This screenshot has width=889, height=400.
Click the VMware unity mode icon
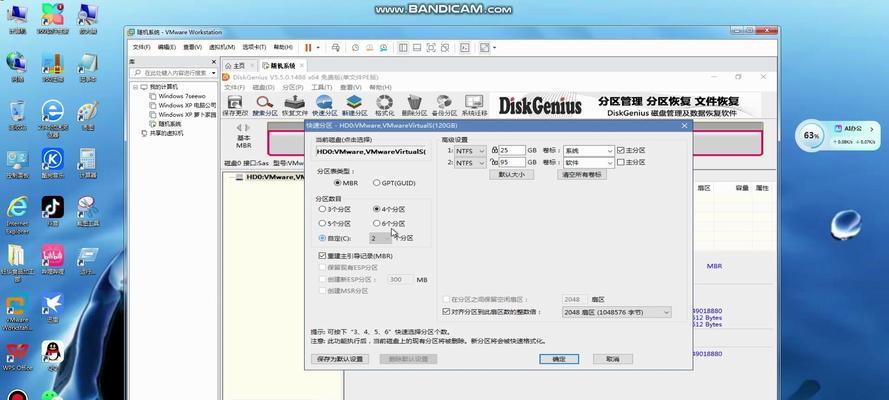point(445,48)
